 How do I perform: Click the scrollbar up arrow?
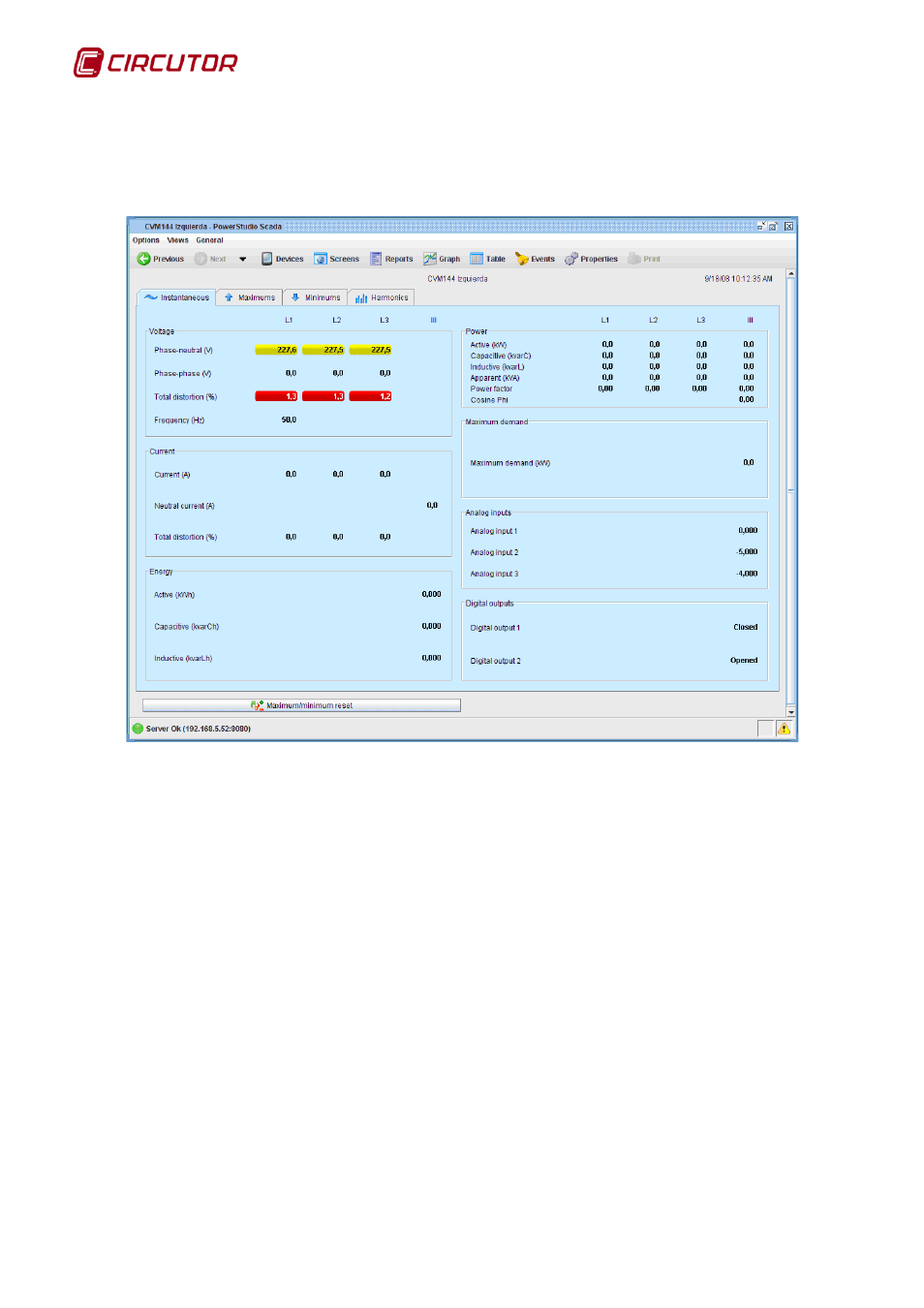(x=791, y=274)
